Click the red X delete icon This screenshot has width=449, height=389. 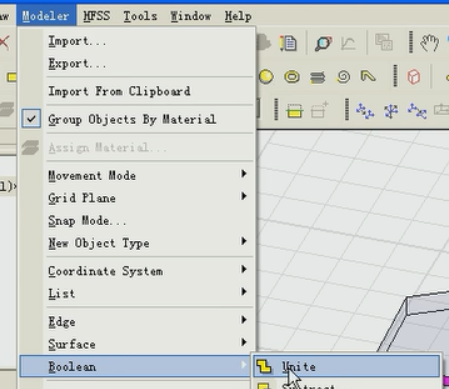pos(4,43)
